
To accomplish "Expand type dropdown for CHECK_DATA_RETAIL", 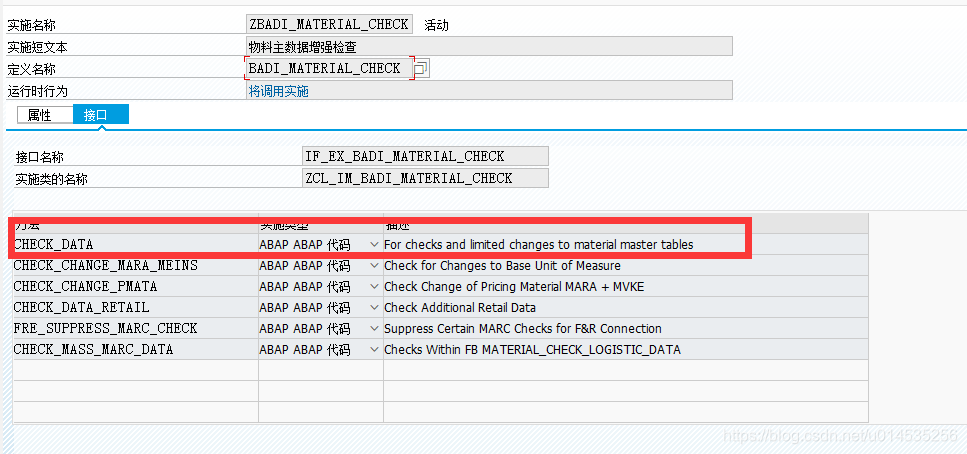I will click(374, 308).
